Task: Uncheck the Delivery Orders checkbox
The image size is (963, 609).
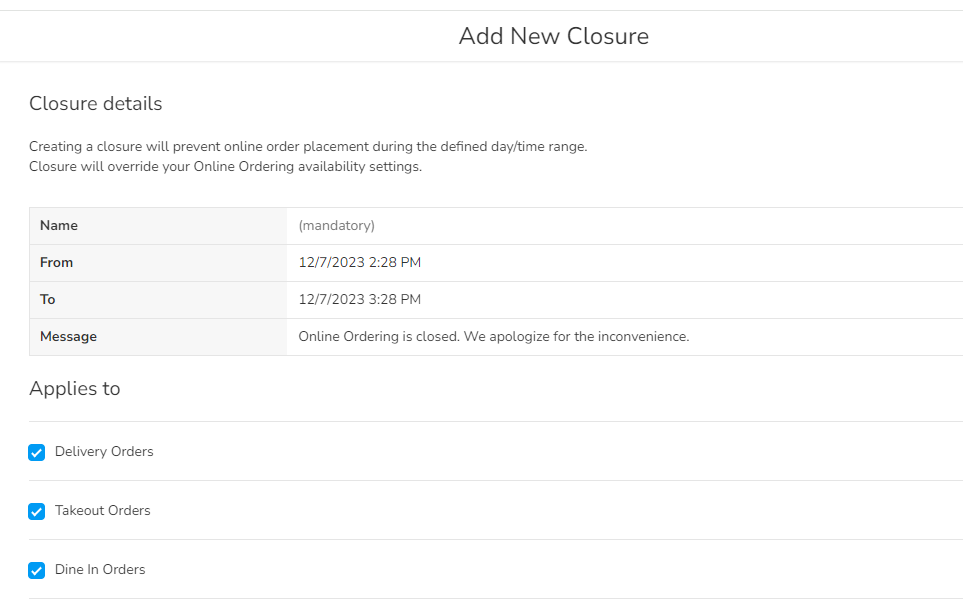Action: coord(37,452)
